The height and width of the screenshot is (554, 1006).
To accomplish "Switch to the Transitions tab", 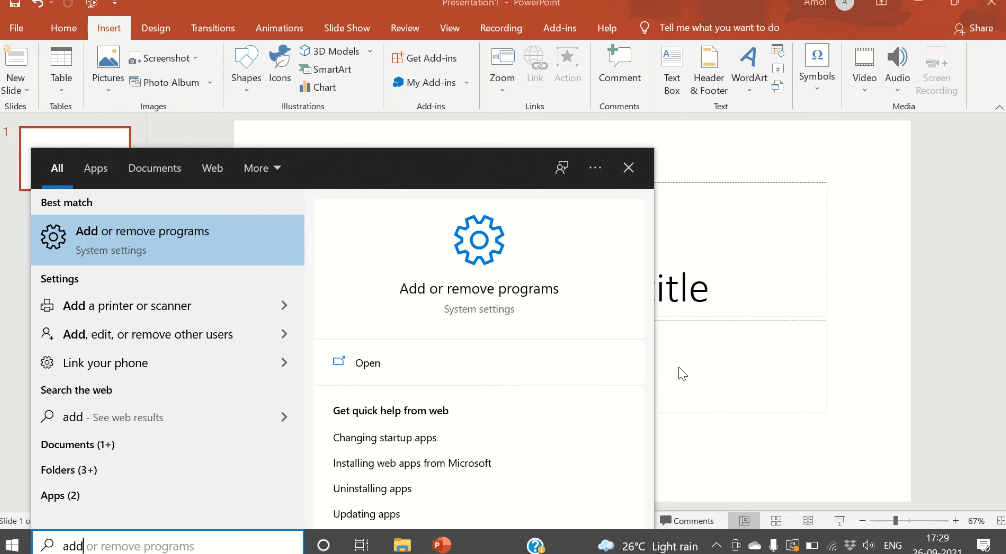I will coord(212,28).
